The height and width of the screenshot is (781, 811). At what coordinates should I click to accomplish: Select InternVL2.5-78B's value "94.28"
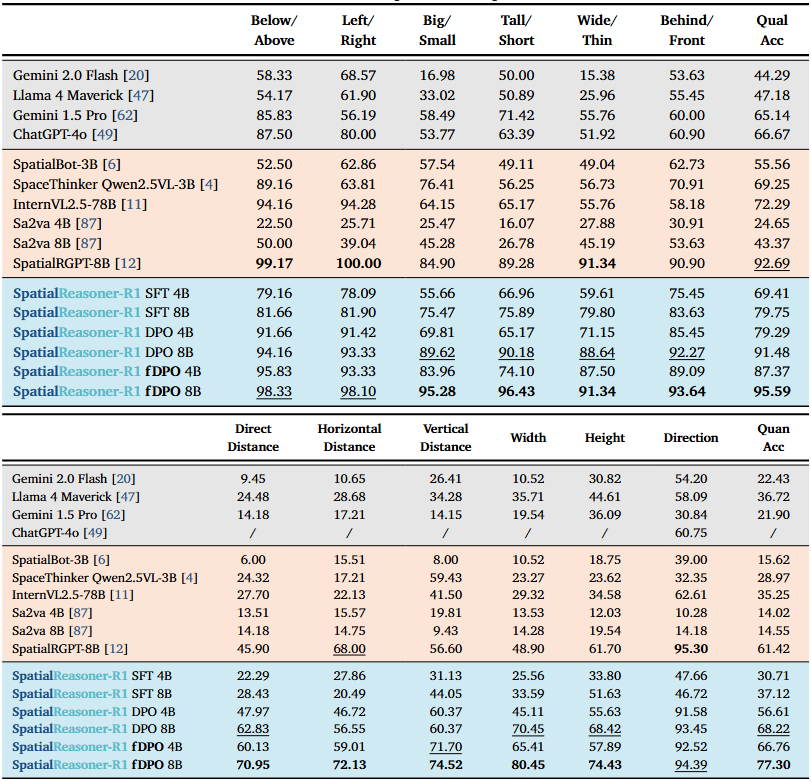(x=358, y=204)
